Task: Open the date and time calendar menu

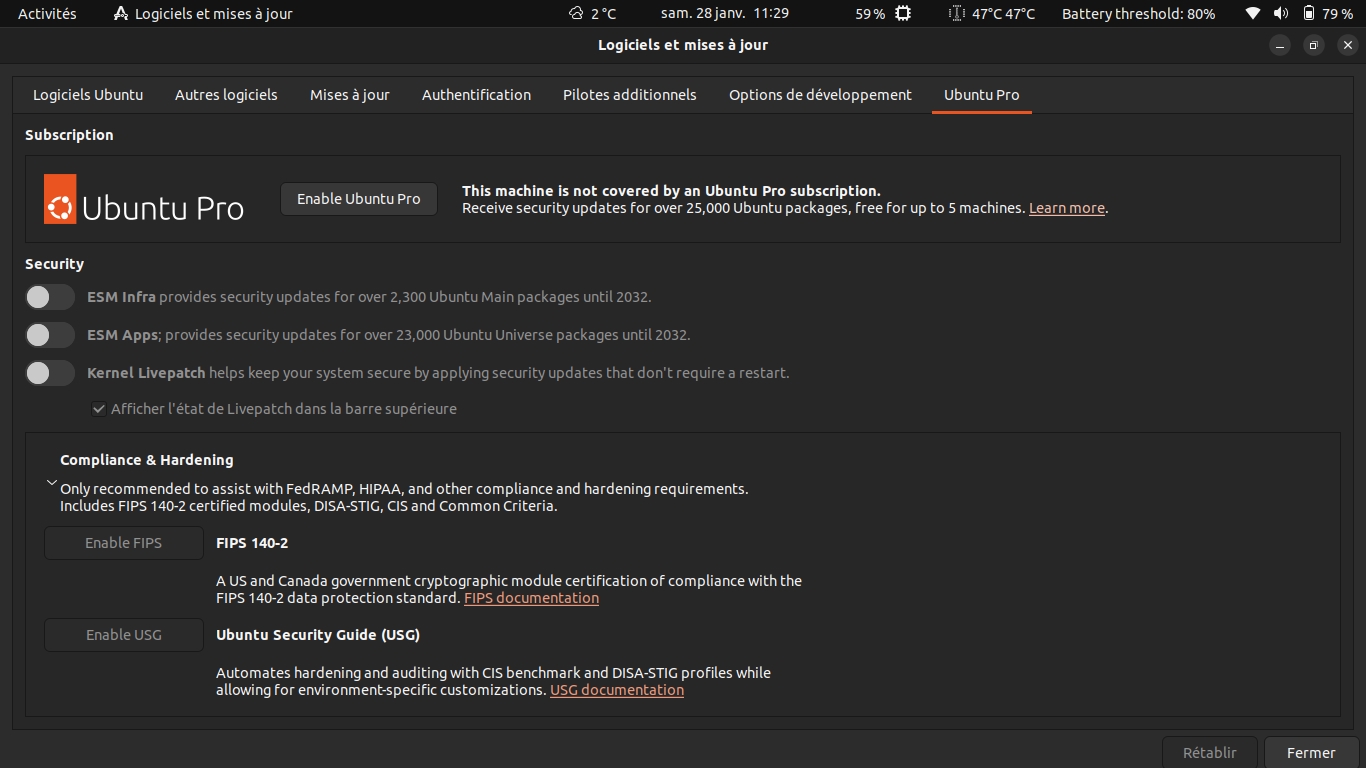Action: coord(724,14)
